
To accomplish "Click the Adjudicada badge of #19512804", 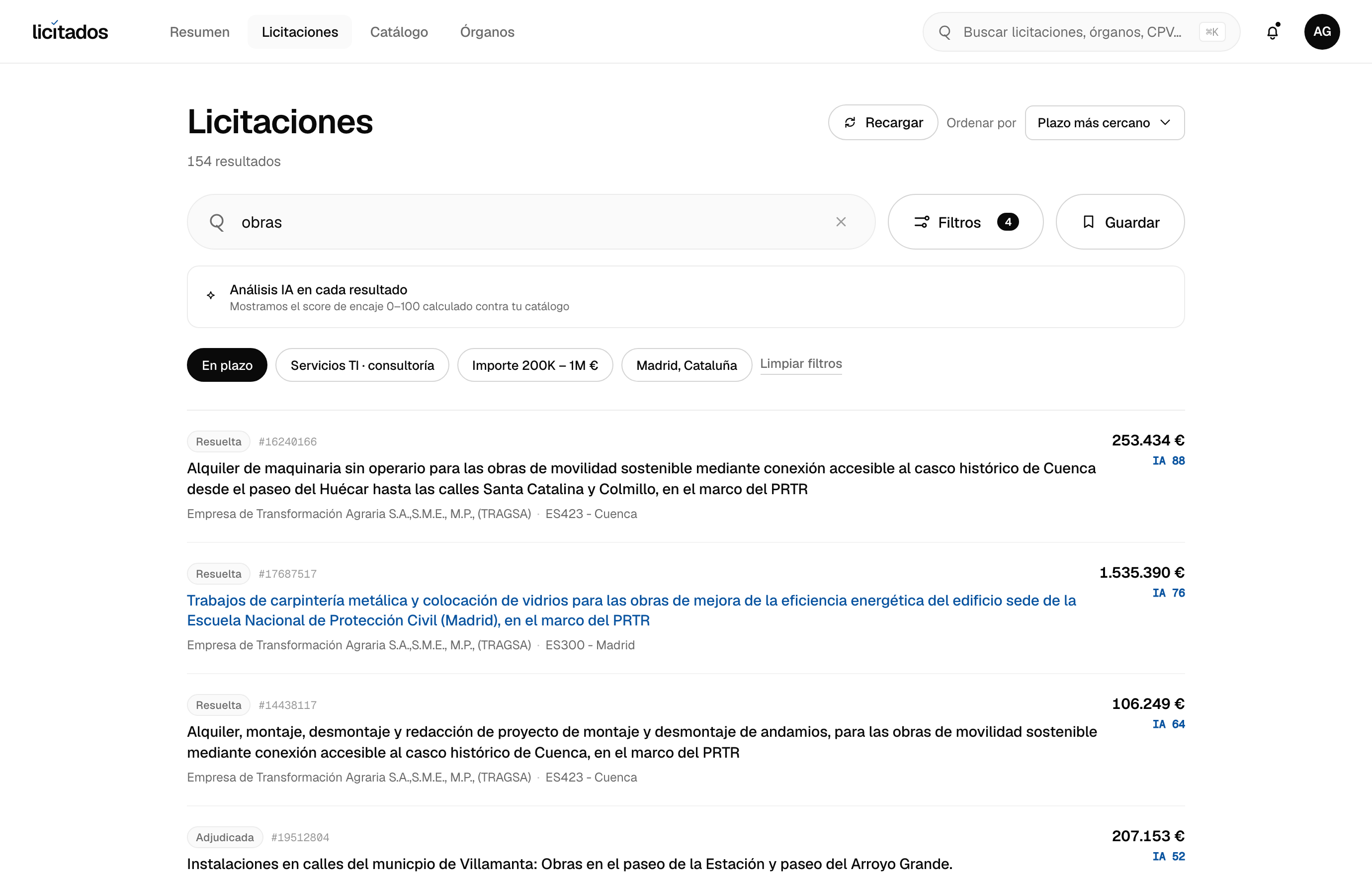I will point(225,837).
